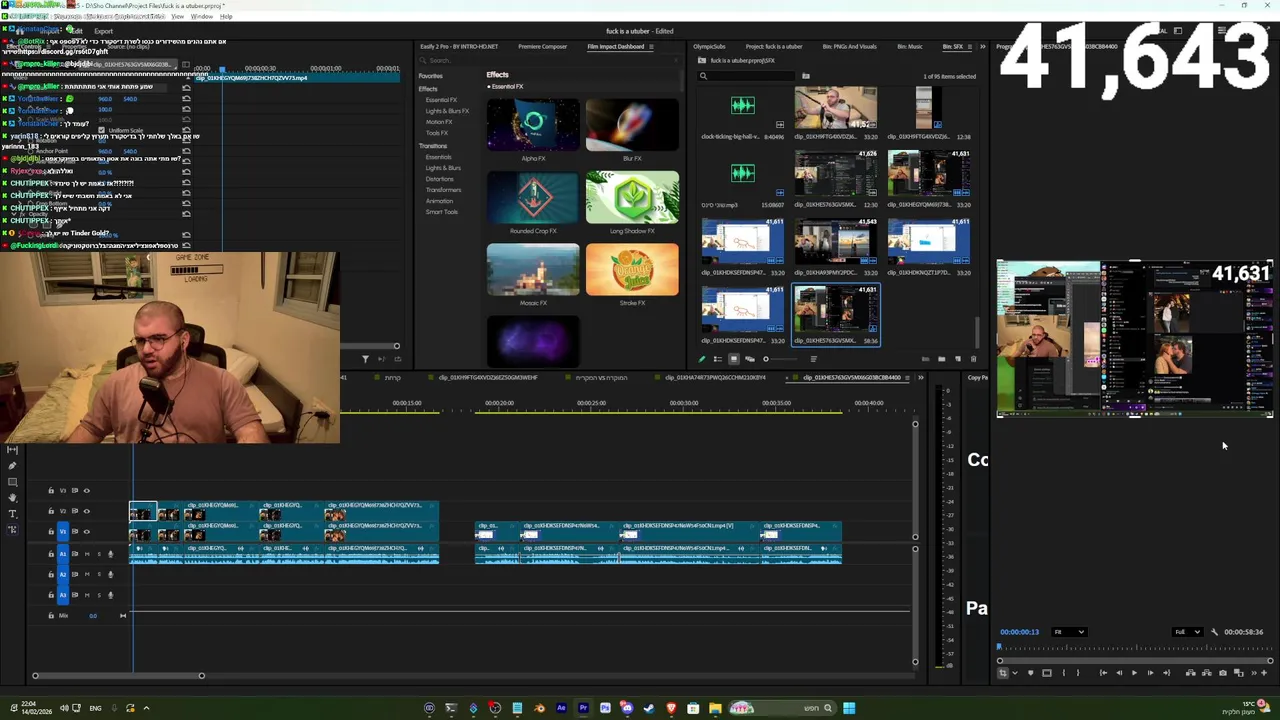Open transport controls overflow chevrons
Viewport: 1280px width, 720px height.
1253,673
